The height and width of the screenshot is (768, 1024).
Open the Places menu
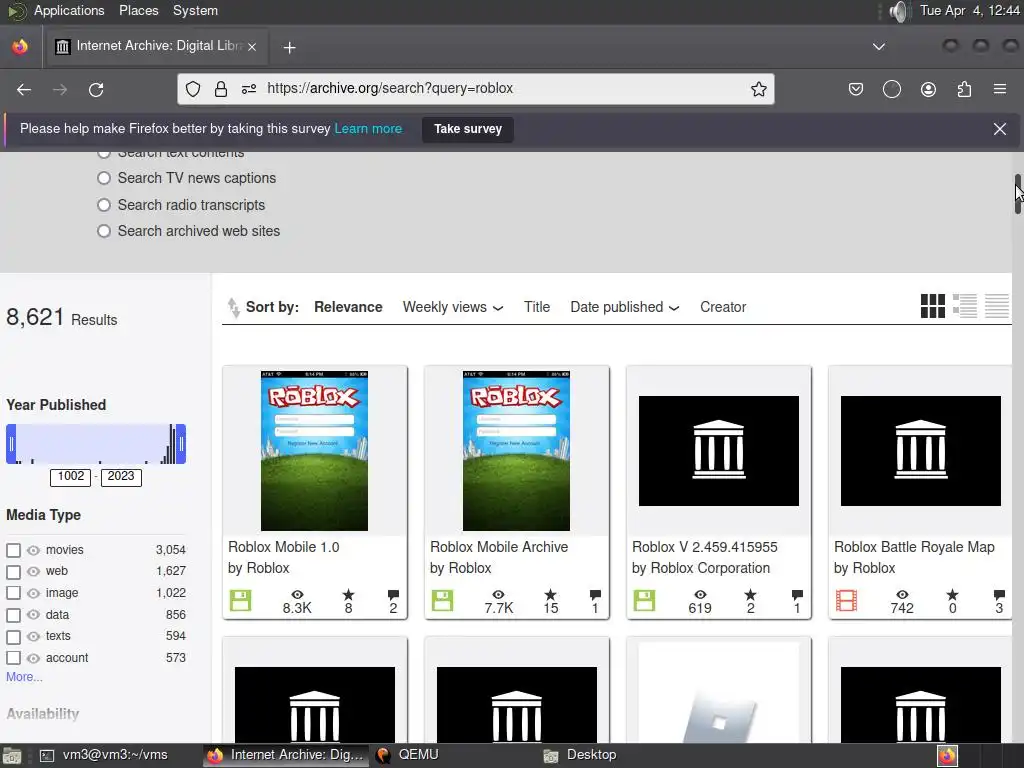[138, 10]
